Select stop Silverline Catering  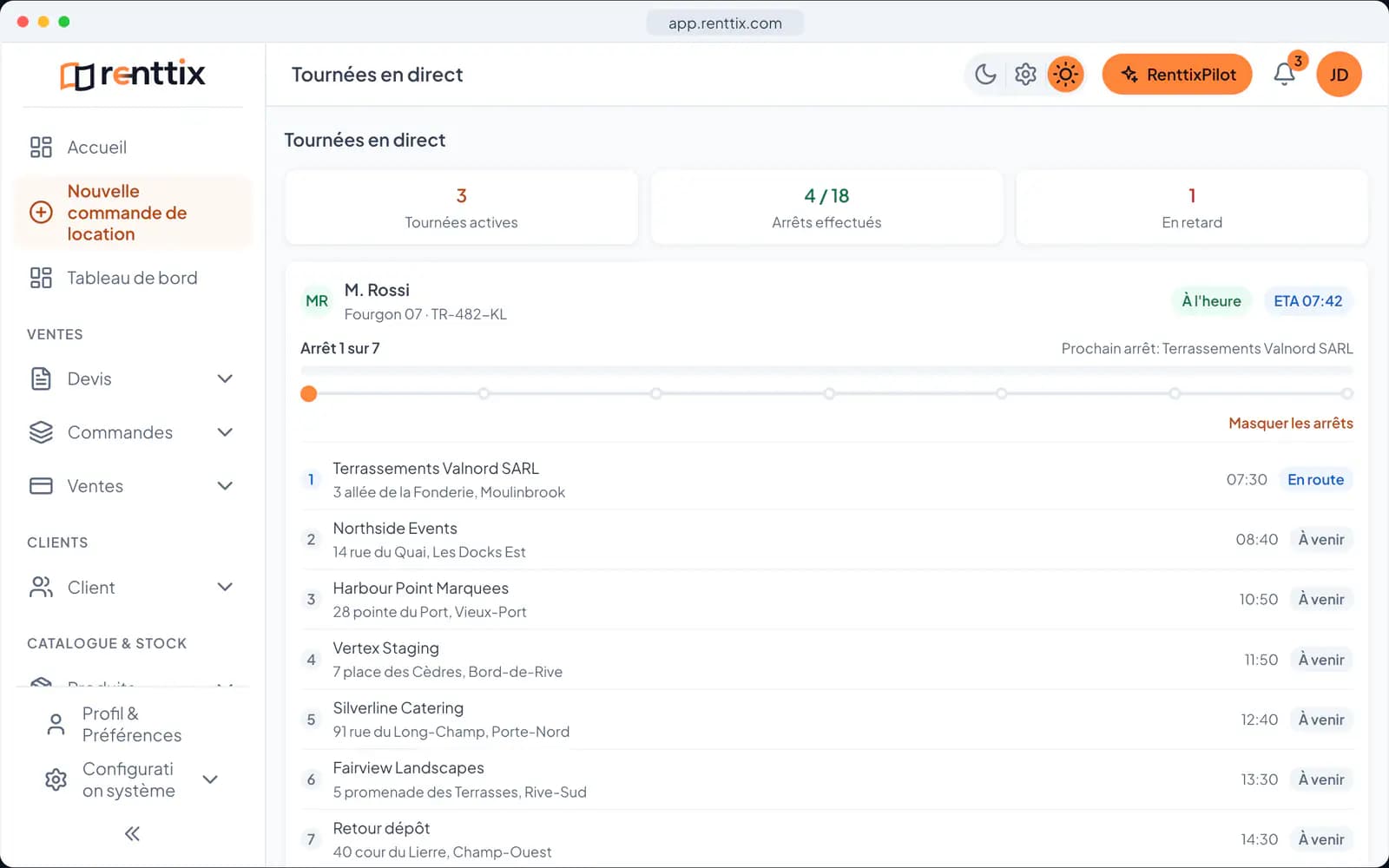826,720
